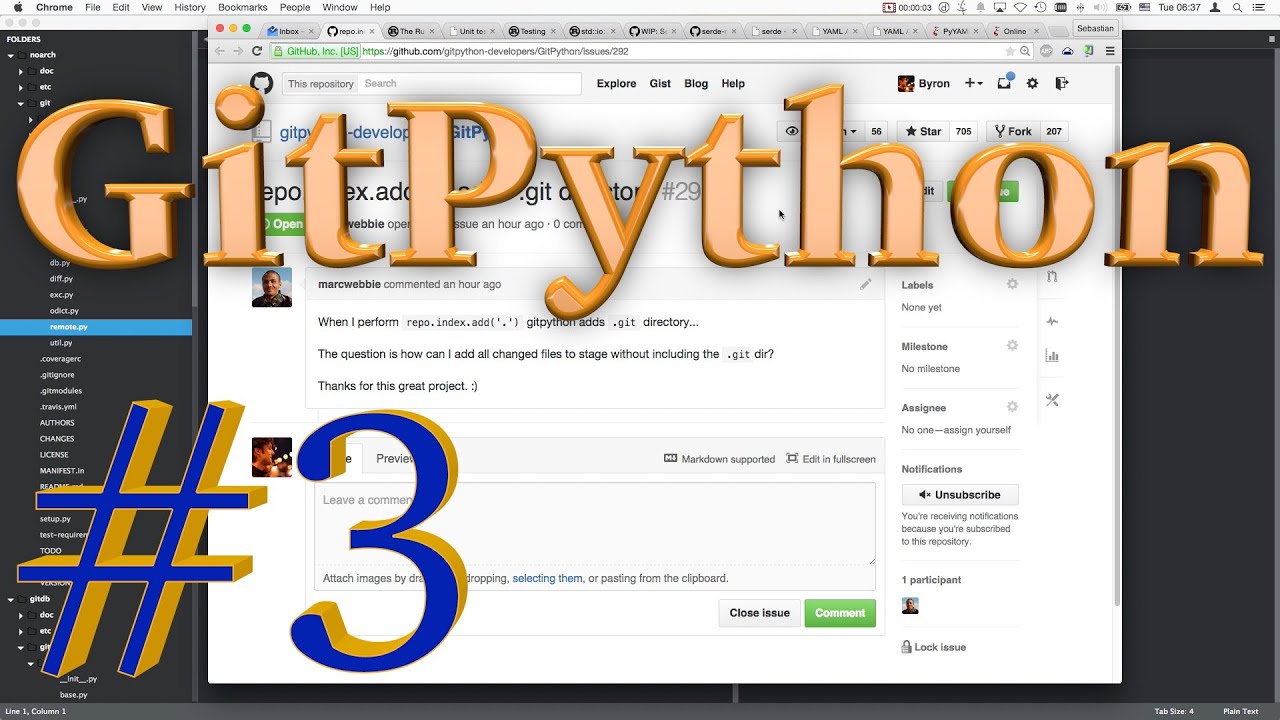This screenshot has height=720, width=1280.
Task: Click the GitHub sign out icon
Action: click(1062, 83)
